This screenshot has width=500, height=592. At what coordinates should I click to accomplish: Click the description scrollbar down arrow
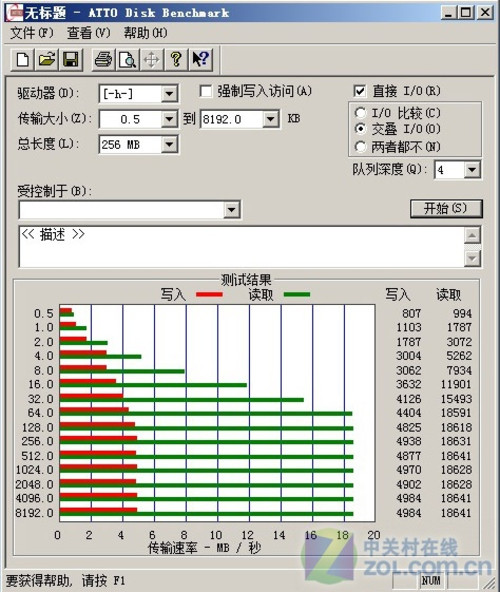[472, 259]
